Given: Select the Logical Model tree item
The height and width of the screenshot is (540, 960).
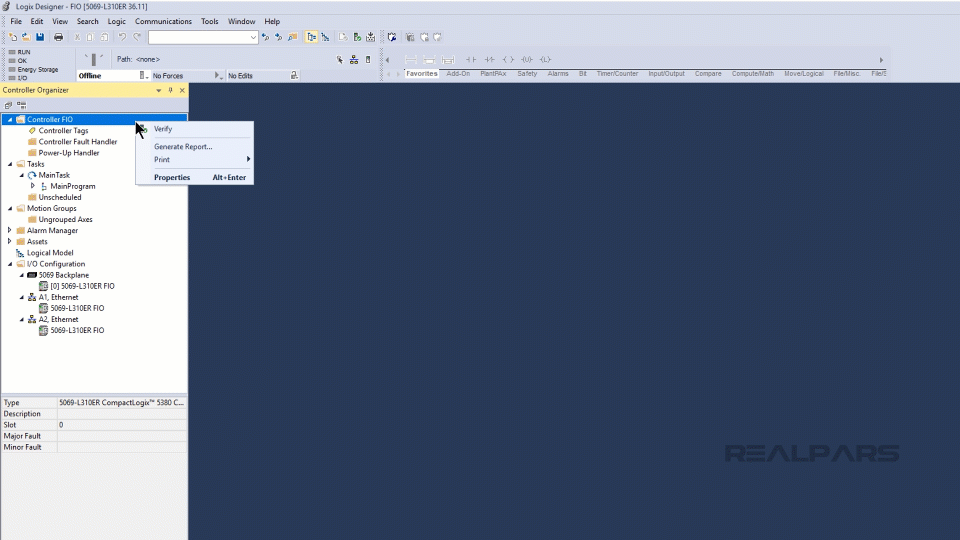Looking at the screenshot, I should (x=50, y=253).
